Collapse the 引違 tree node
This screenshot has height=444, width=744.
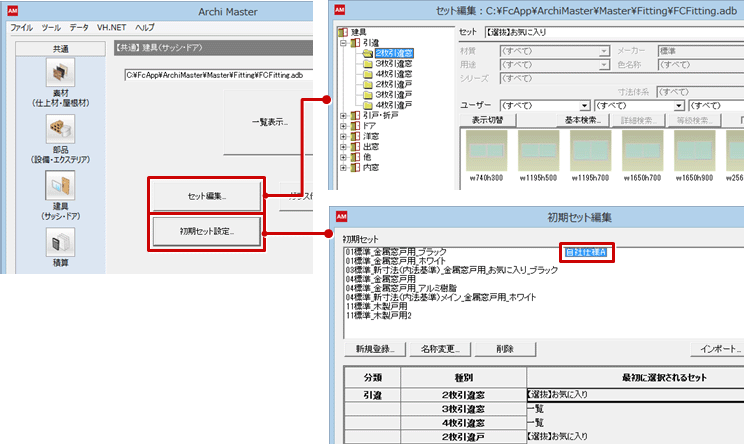pos(343,43)
